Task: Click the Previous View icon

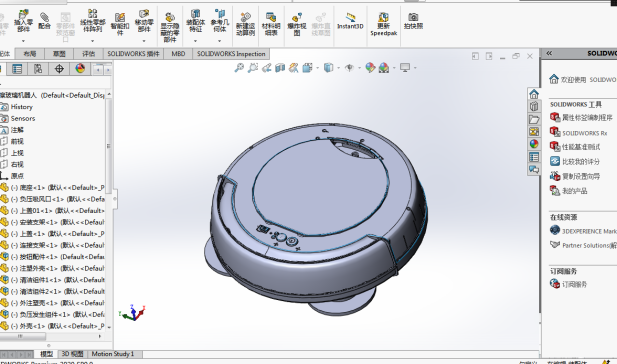Action: [x=266, y=68]
